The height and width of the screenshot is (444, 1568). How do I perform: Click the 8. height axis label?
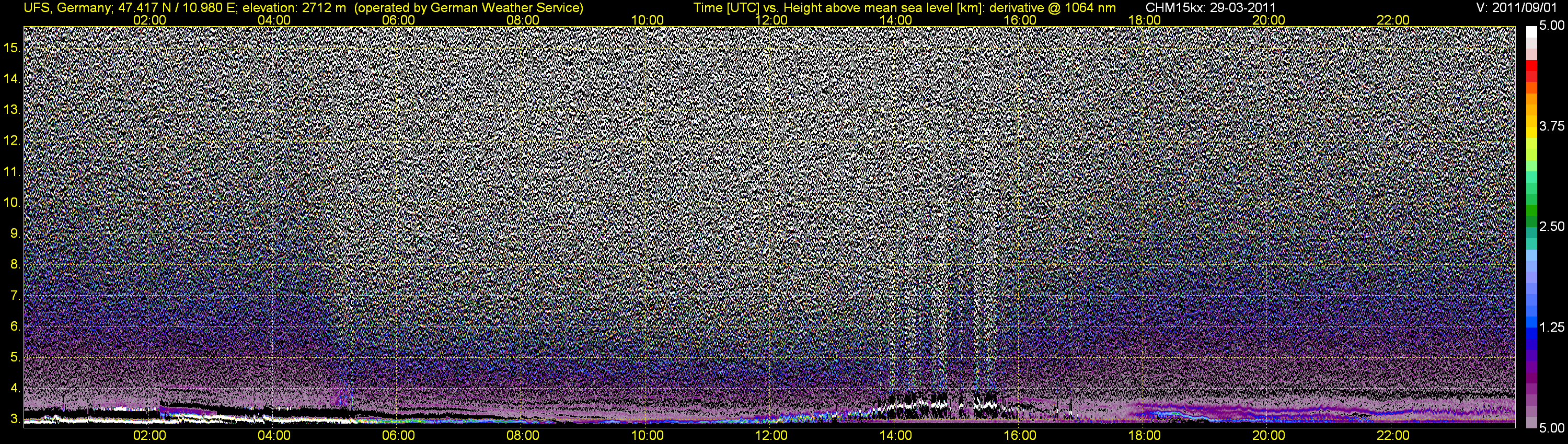15,265
